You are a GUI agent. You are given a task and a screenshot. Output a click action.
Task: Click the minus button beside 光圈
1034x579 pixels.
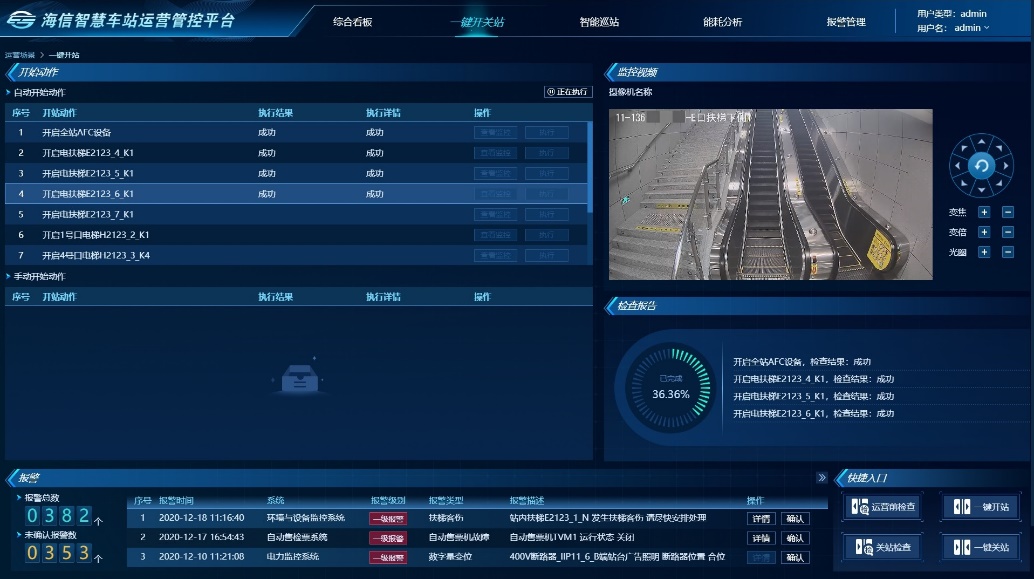pos(1007,252)
